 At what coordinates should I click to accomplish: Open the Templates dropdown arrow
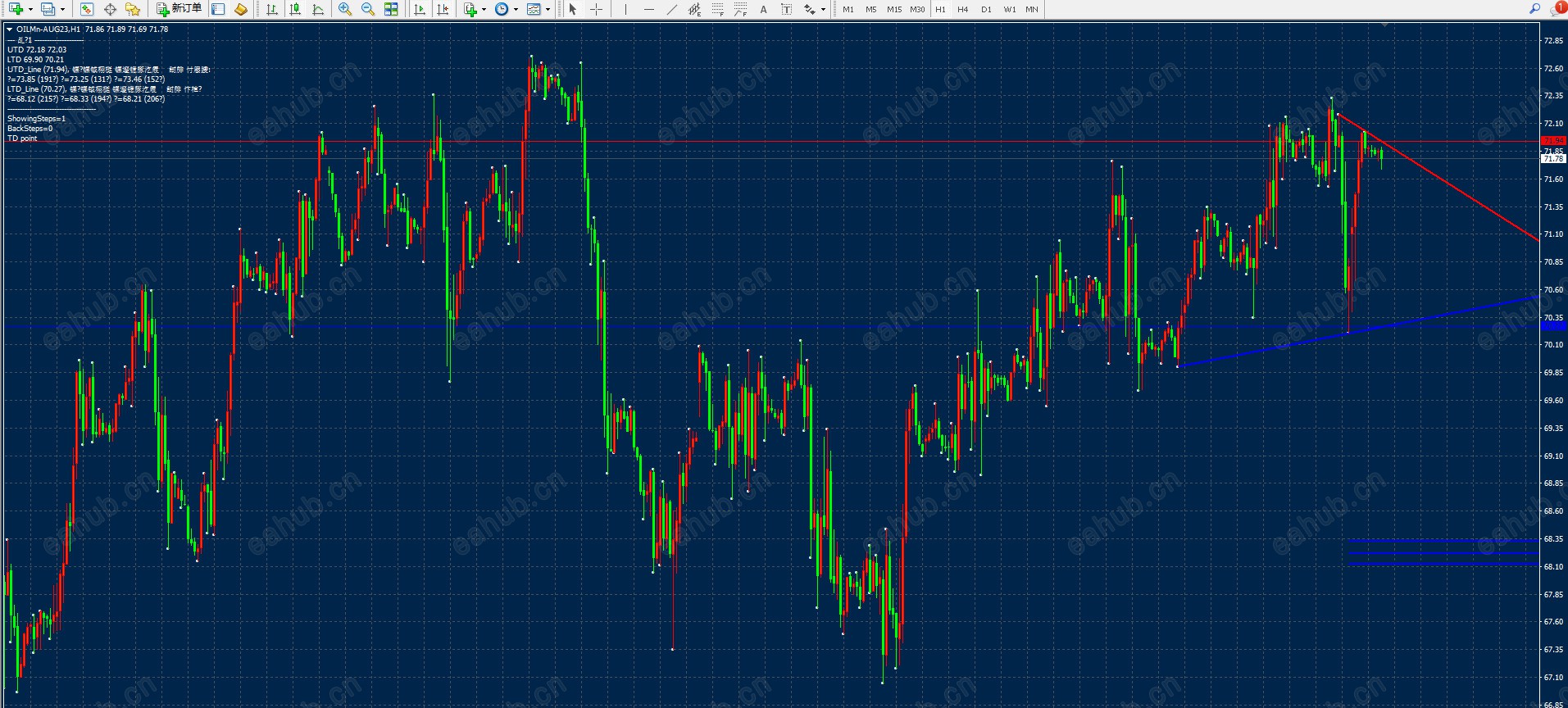(x=548, y=10)
